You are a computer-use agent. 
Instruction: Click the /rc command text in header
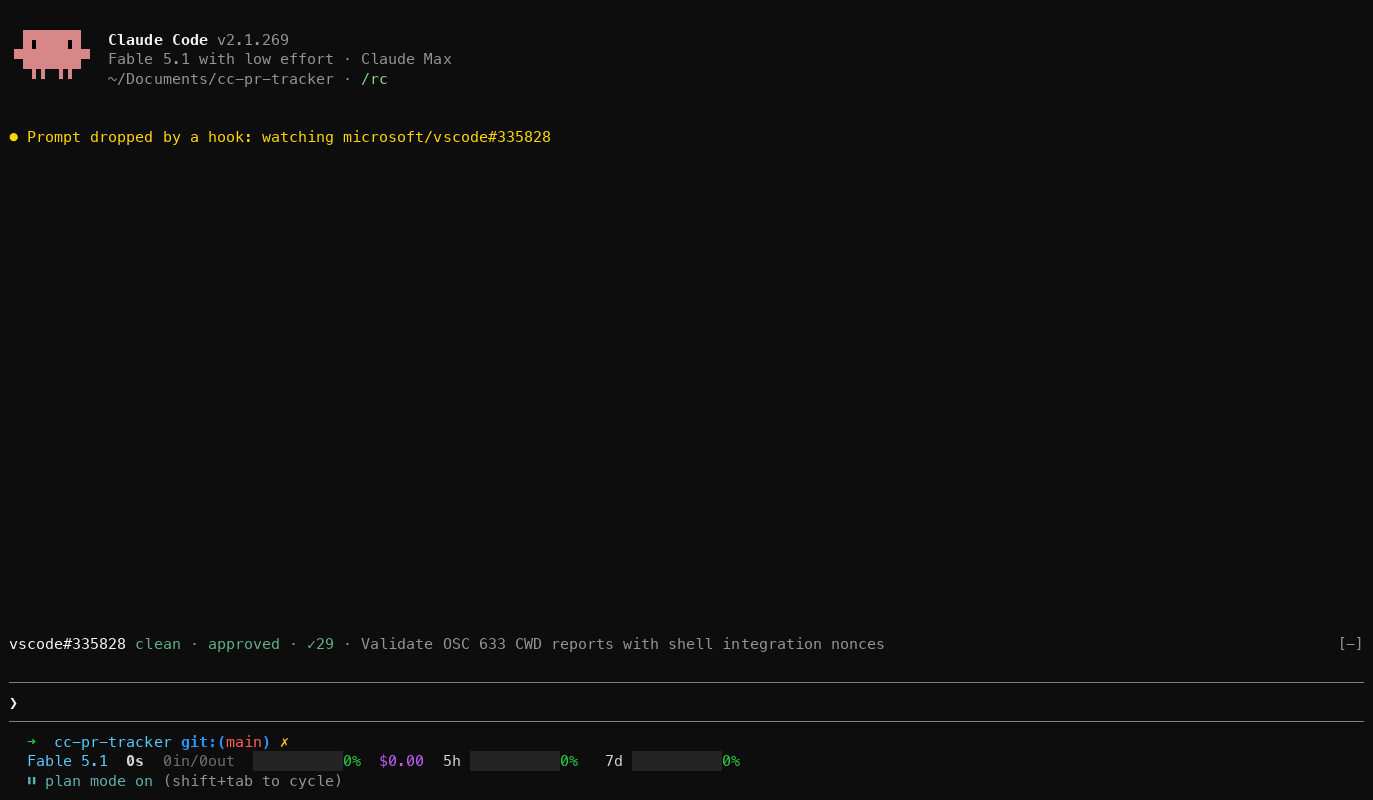click(x=374, y=79)
